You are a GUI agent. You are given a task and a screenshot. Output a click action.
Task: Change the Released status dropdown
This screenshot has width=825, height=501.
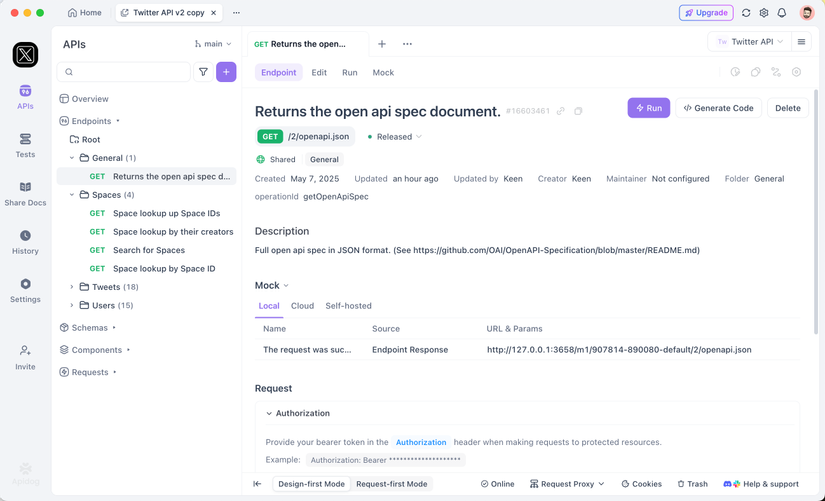pos(395,136)
